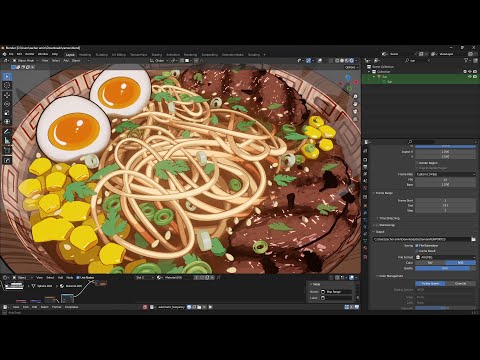480x360 pixels.
Task: Adjust the Quality slider
Action: coord(445,268)
